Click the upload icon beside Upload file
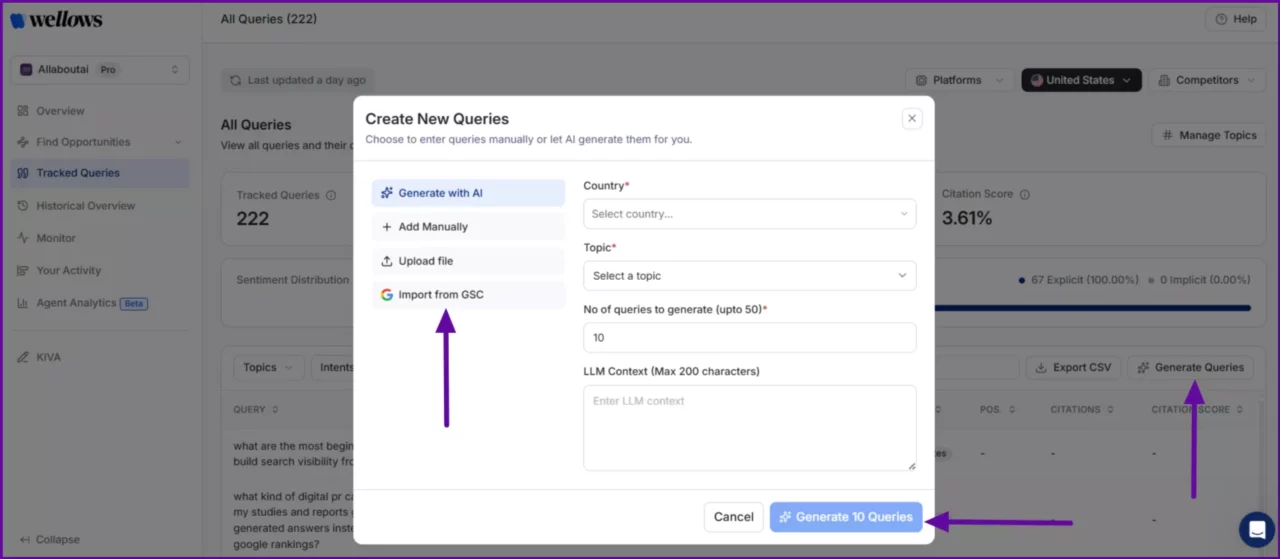Viewport: 1280px width, 559px height. [x=387, y=261]
